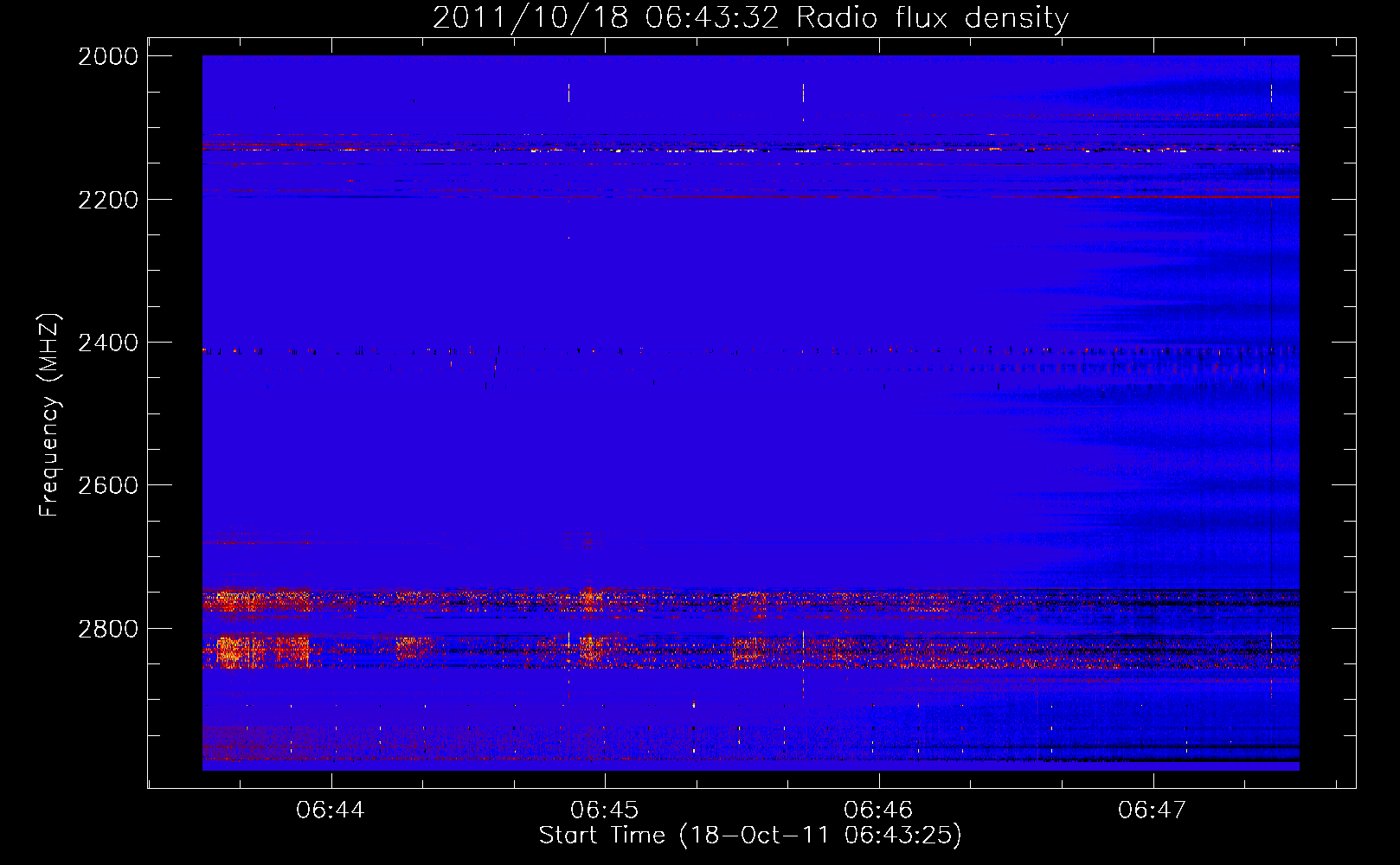Select the 2200 frequency tick label
The image size is (1400, 865).
[108, 200]
